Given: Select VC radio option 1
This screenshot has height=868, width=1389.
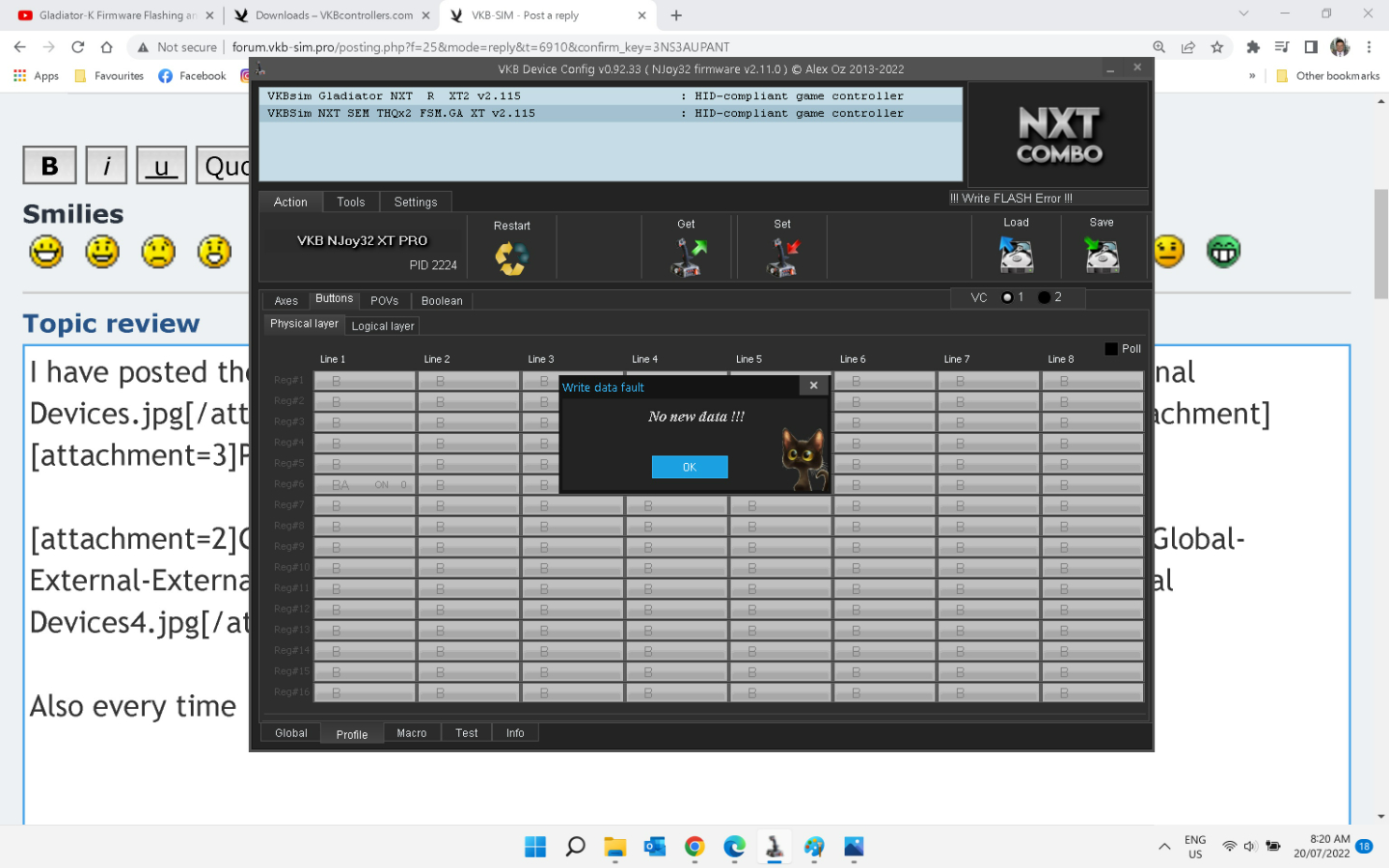Looking at the screenshot, I should coord(1007,297).
